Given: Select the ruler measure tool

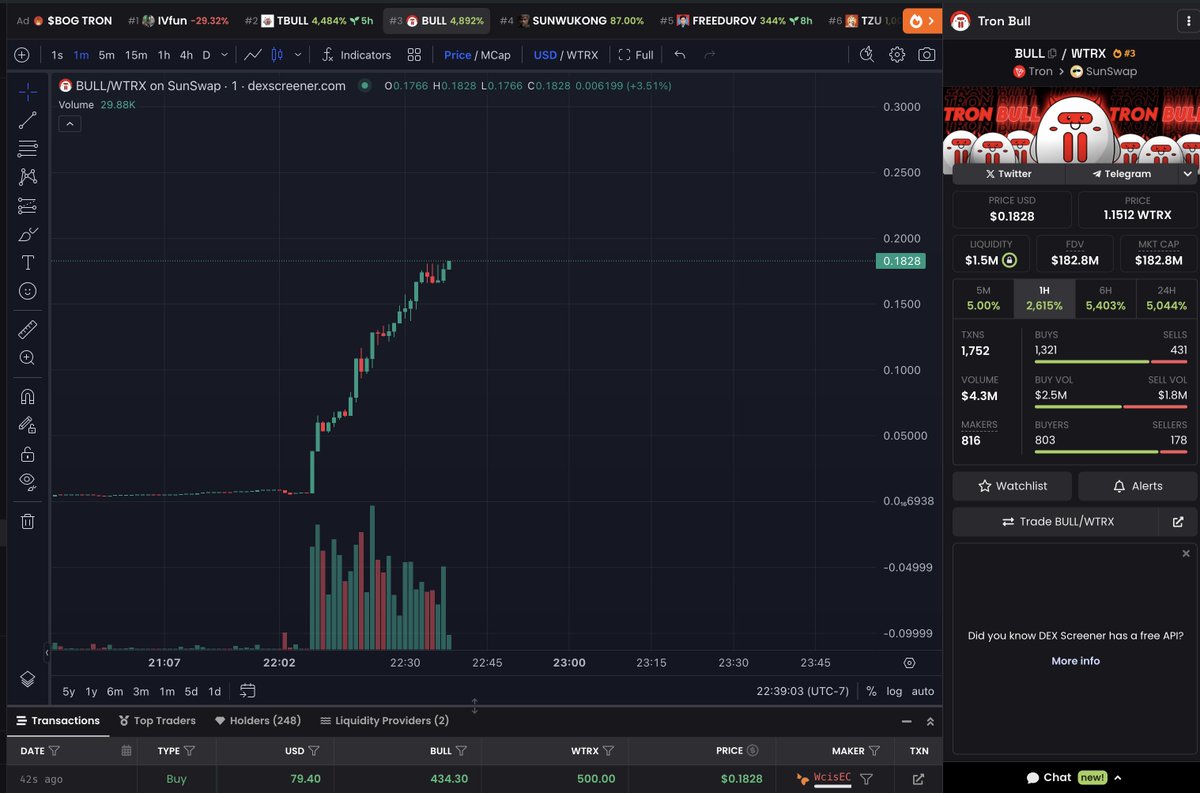Looking at the screenshot, I should tap(27, 328).
